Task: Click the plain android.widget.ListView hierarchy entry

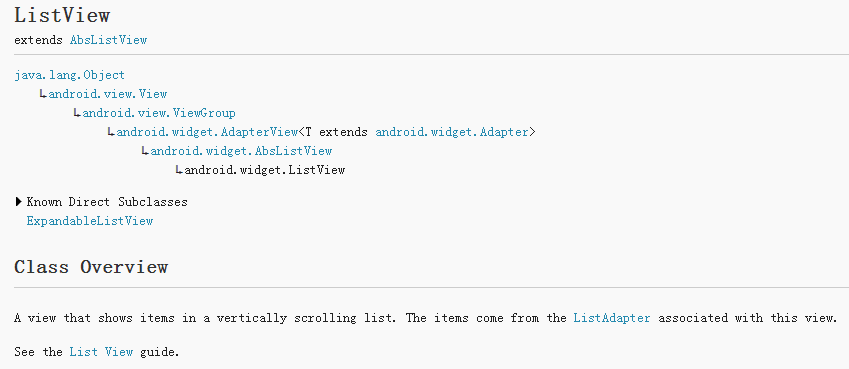Action: click(265, 170)
